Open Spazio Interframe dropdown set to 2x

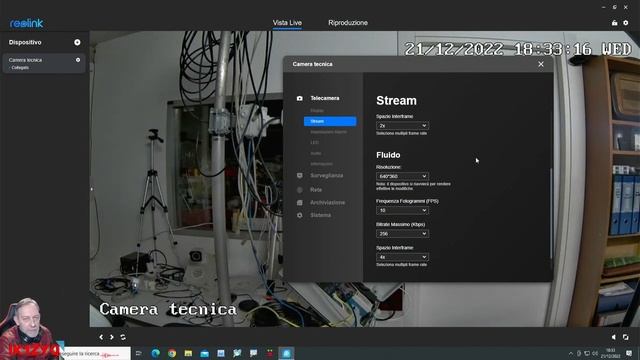pos(402,126)
